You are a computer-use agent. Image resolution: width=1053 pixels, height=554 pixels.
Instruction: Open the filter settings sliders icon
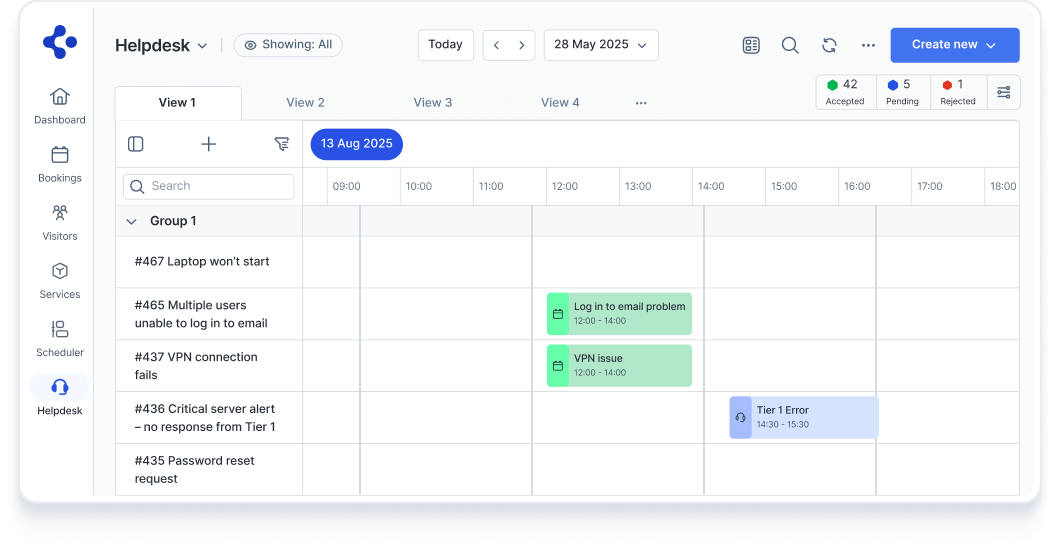pyautogui.click(x=1003, y=92)
